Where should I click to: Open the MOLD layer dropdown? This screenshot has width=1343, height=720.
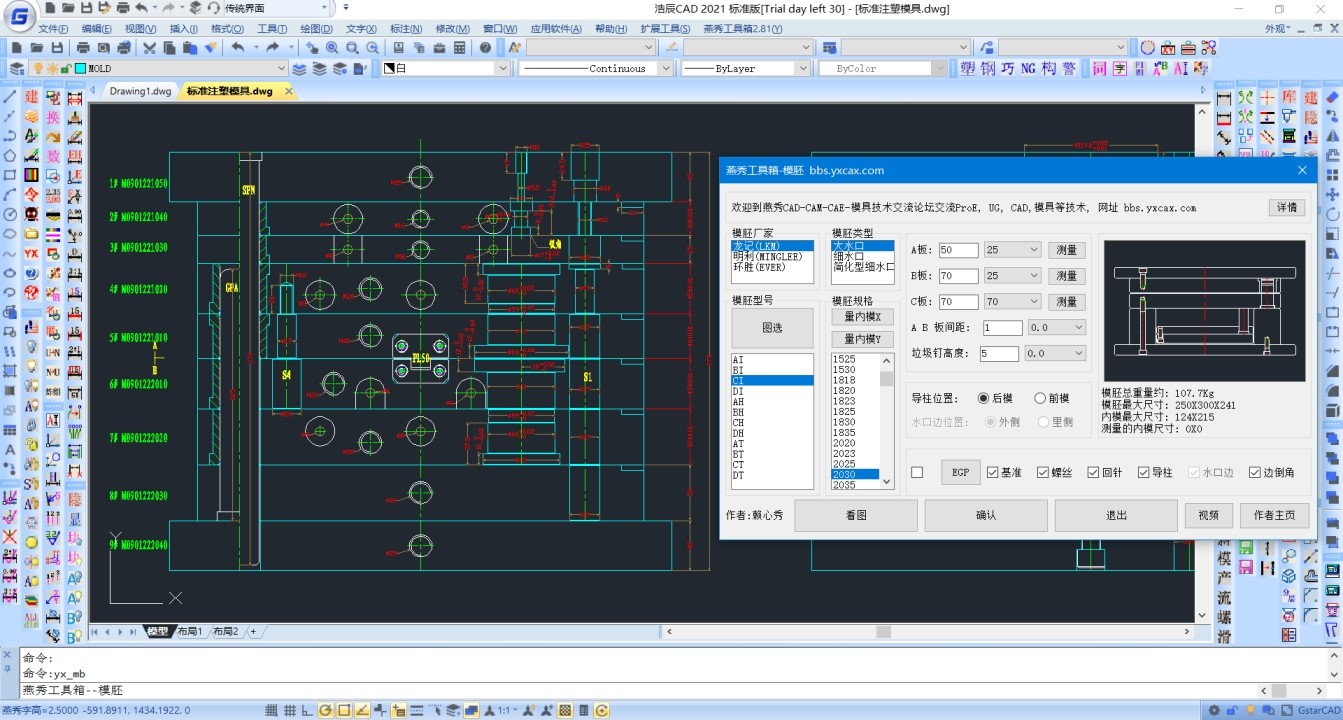coord(280,69)
